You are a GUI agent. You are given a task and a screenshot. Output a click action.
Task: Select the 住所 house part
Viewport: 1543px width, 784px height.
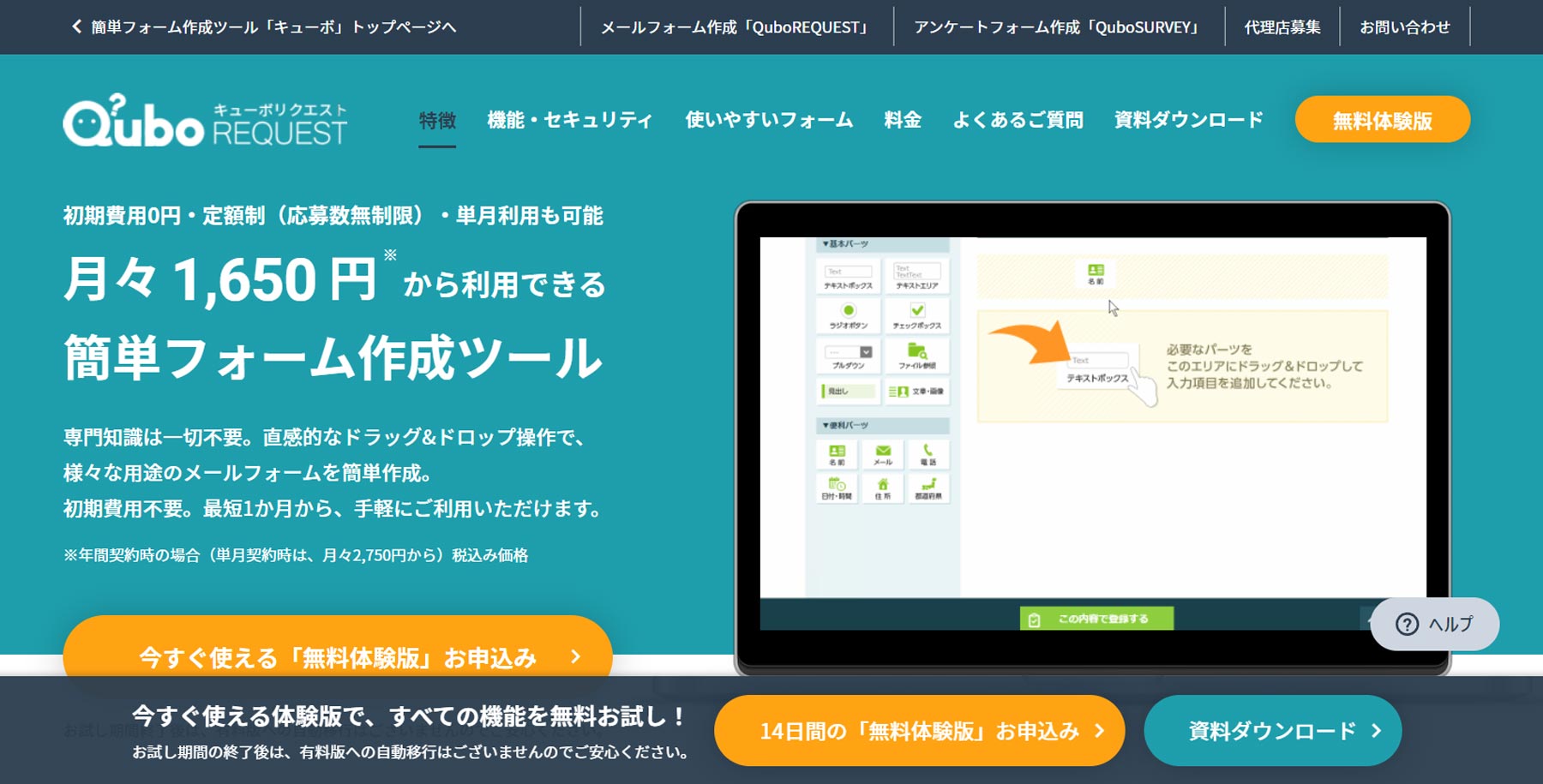coord(883,488)
